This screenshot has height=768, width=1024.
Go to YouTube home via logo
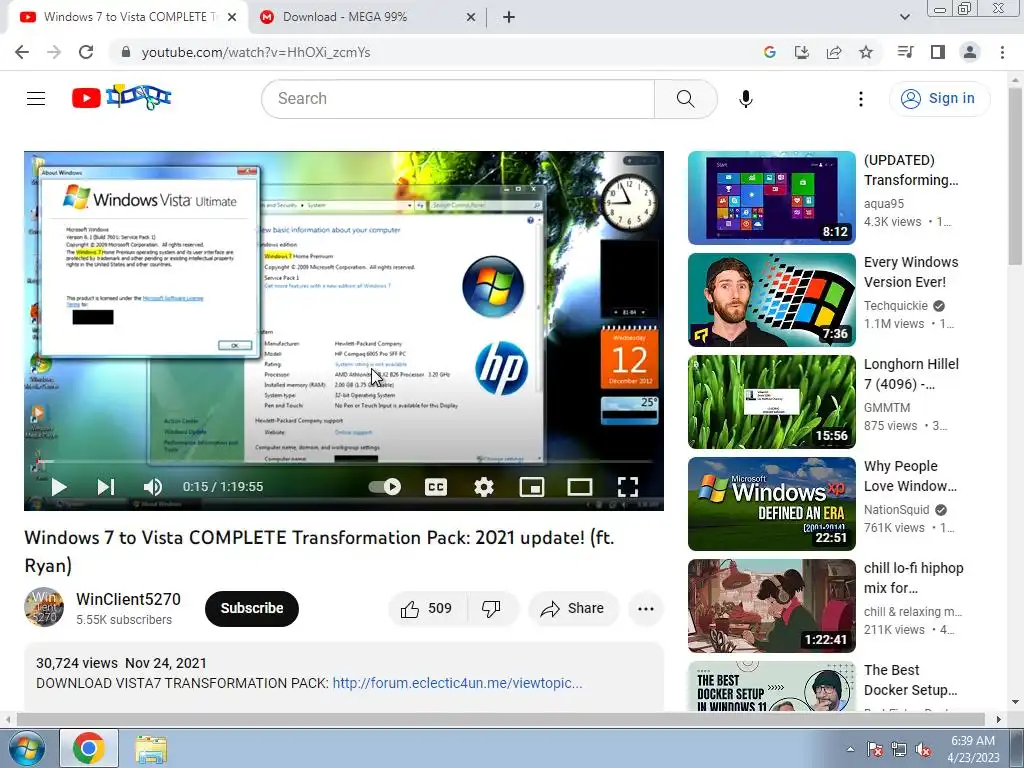(x=121, y=97)
